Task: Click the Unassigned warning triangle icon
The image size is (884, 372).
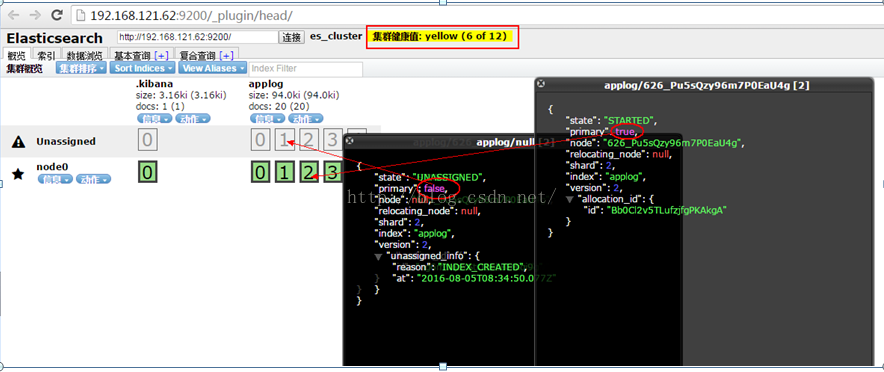Action: pyautogui.click(x=18, y=142)
